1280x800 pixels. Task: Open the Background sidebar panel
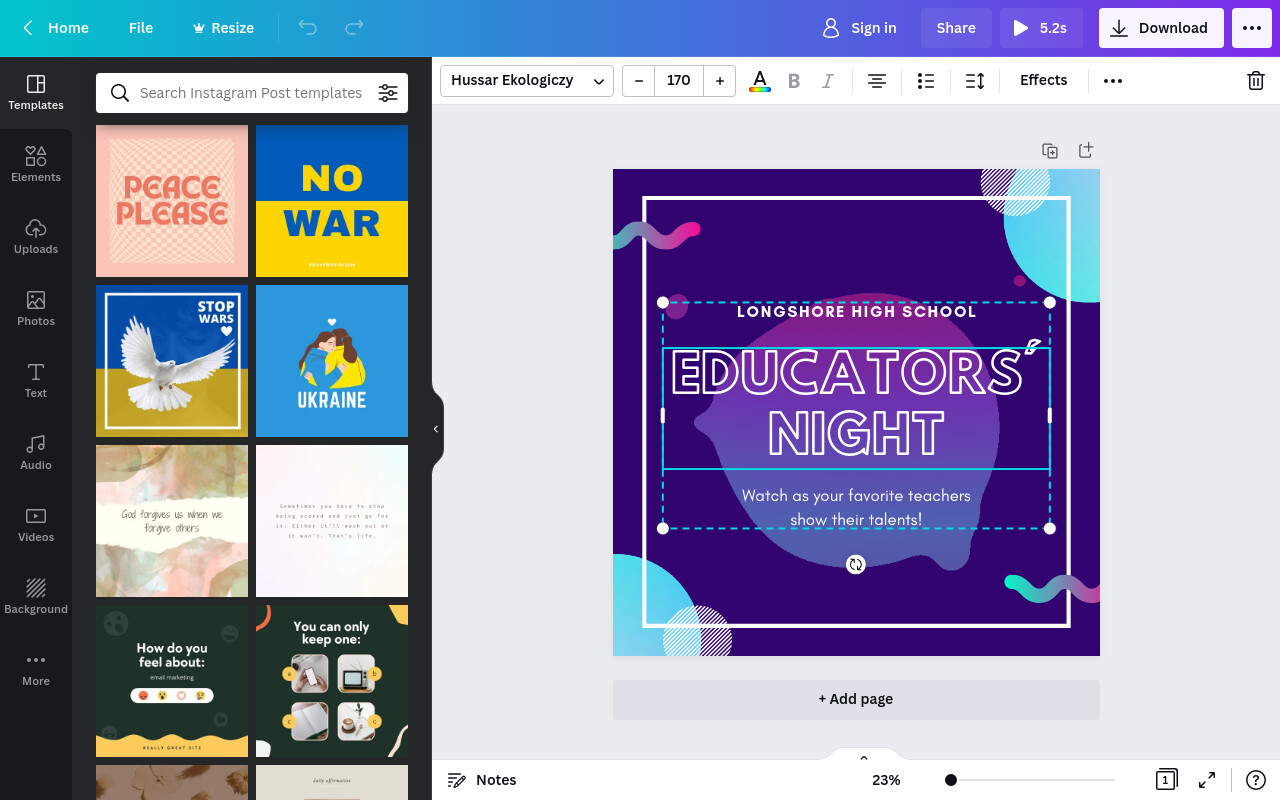tap(36, 596)
